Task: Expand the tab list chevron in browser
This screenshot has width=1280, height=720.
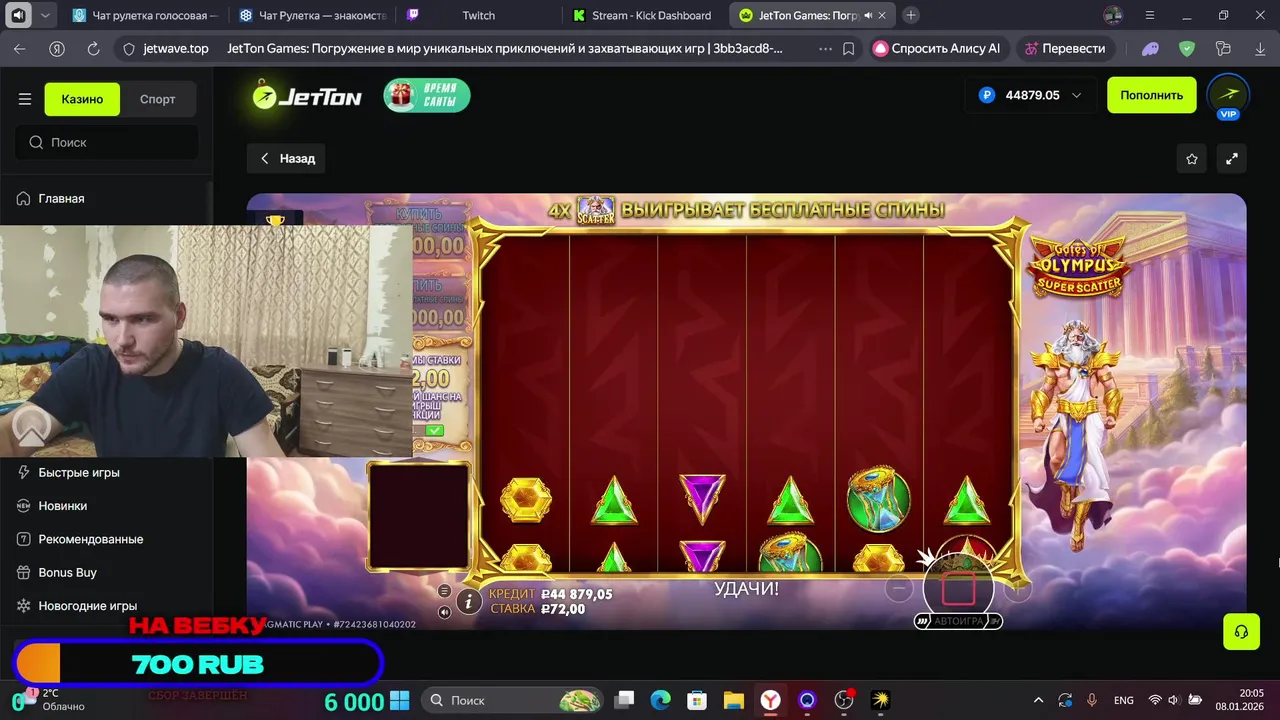Action: (x=47, y=15)
